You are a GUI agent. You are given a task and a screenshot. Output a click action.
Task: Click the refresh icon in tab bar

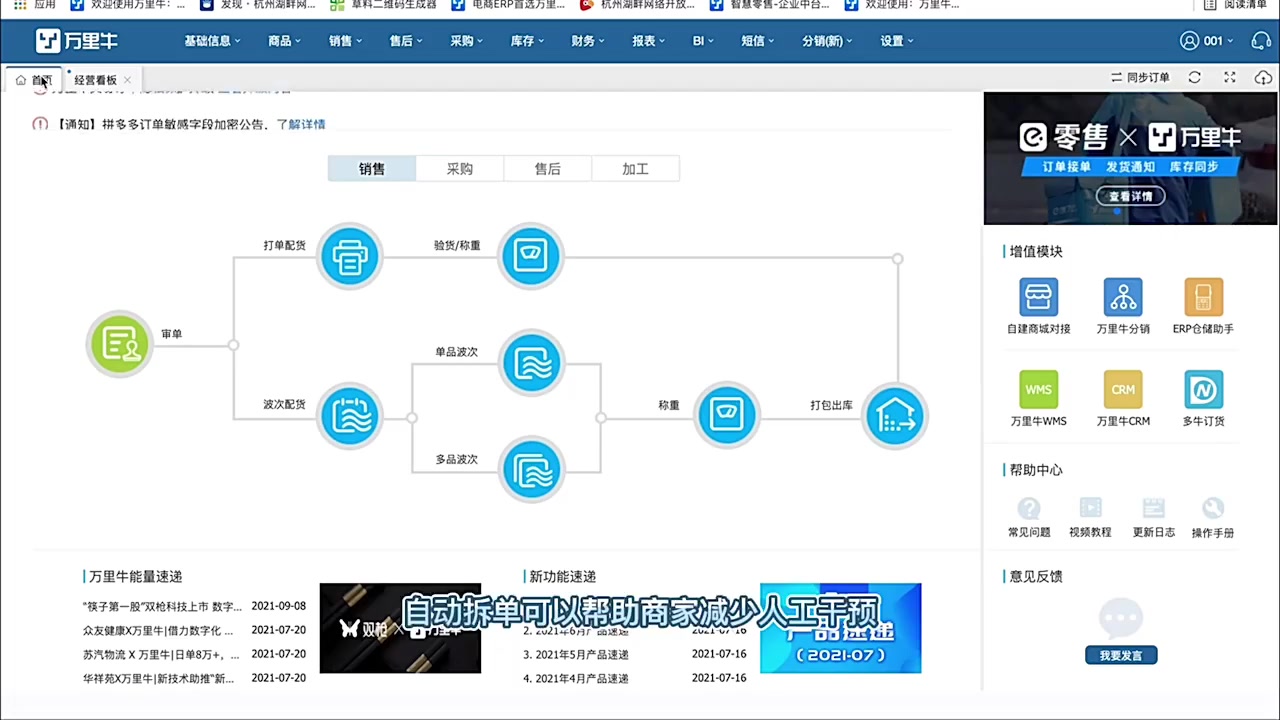(x=1194, y=78)
